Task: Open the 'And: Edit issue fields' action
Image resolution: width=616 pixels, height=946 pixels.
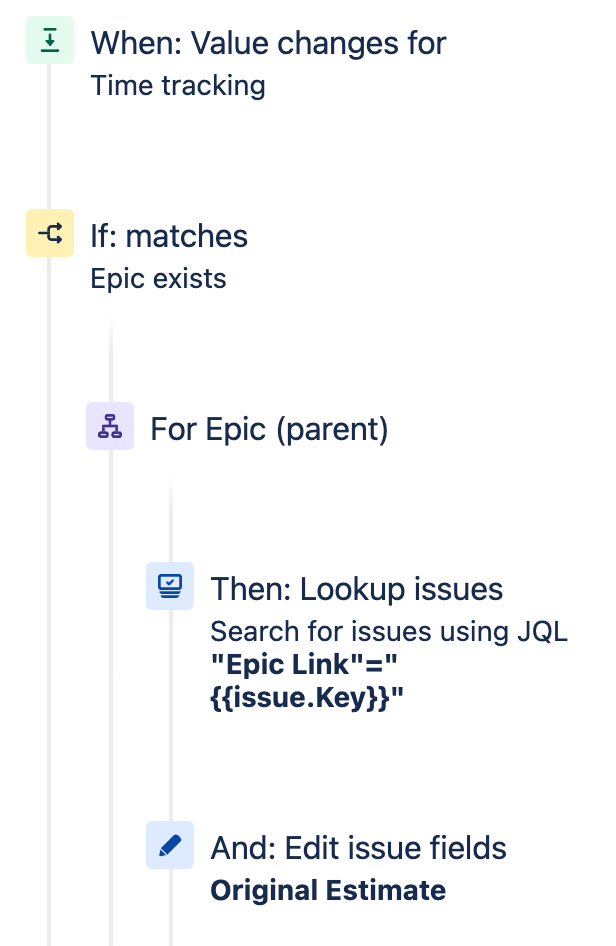Action: (358, 848)
